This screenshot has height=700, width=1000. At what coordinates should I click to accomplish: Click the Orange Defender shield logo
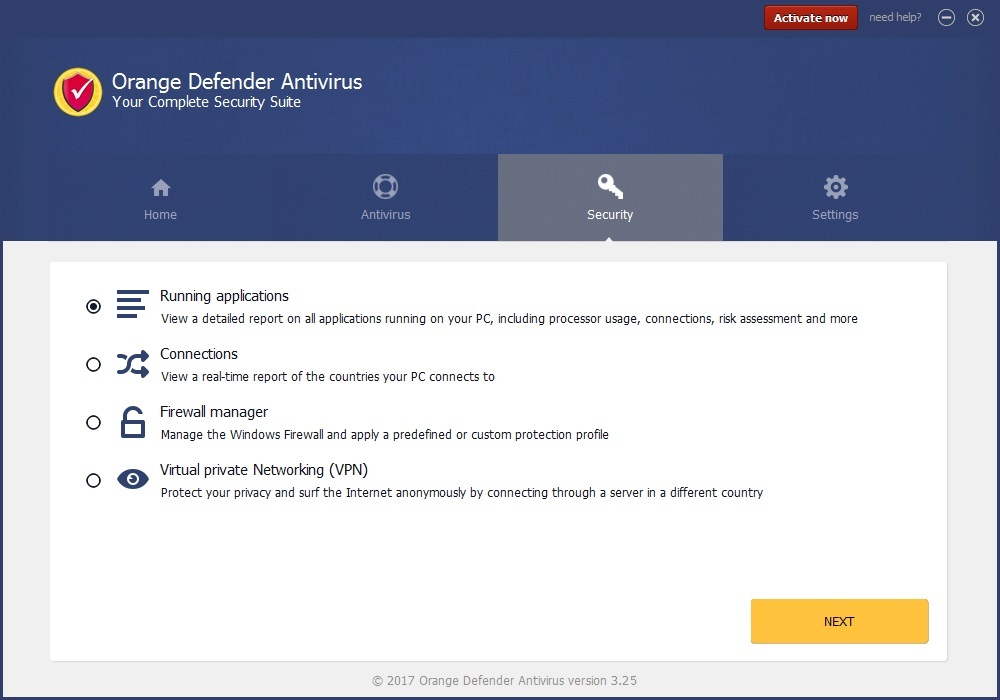click(x=77, y=92)
